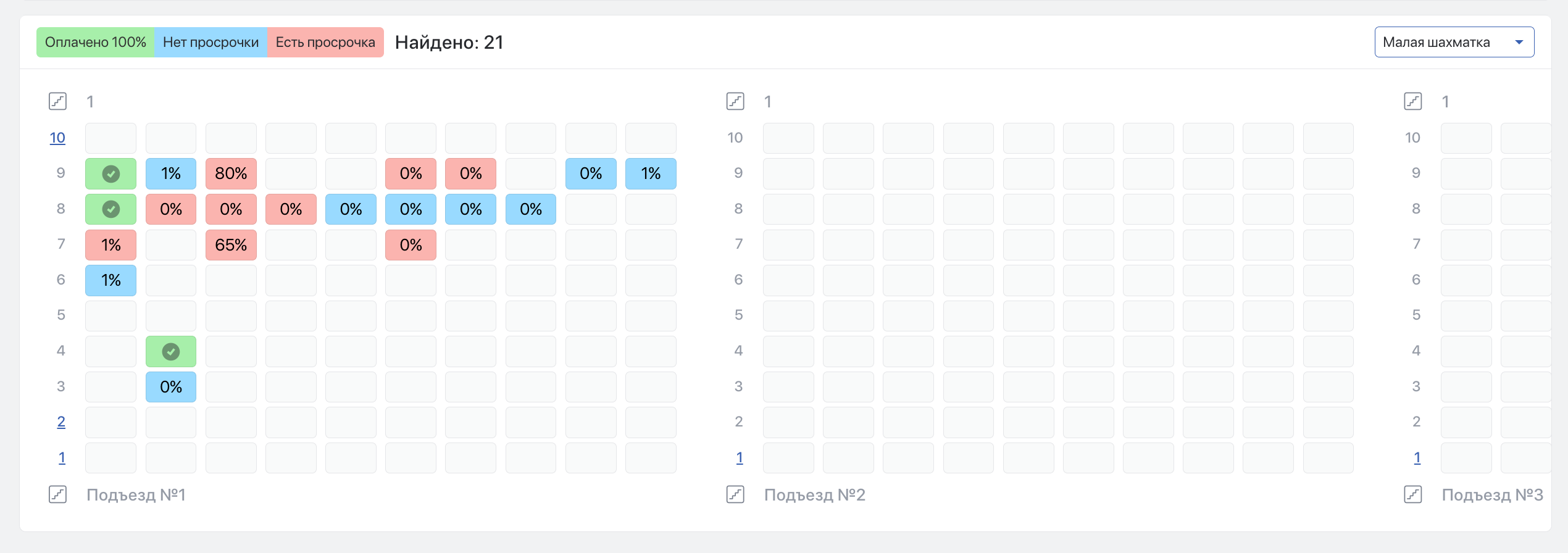The width and height of the screenshot is (1568, 553).
Task: Select the red 65% cell on floor 7
Action: pos(231,245)
